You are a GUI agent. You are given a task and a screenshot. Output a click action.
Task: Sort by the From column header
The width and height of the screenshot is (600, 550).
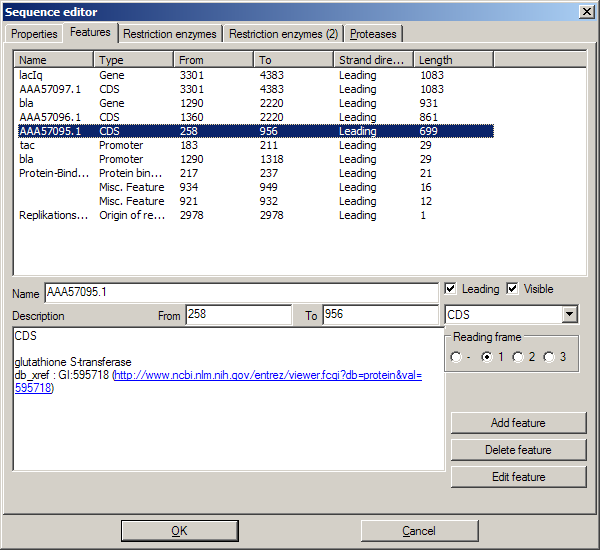click(x=214, y=60)
